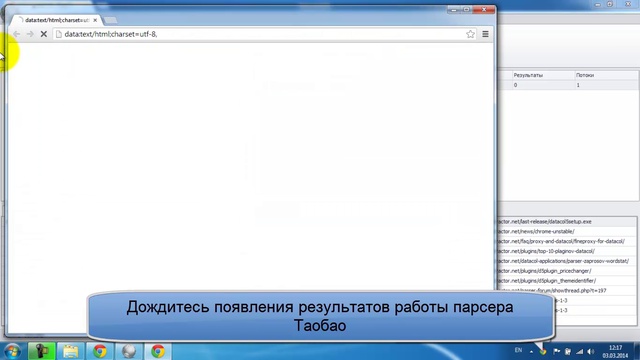The image size is (640, 360).
Task: Open the colored tray icon beside Action Center
Action: point(543,351)
